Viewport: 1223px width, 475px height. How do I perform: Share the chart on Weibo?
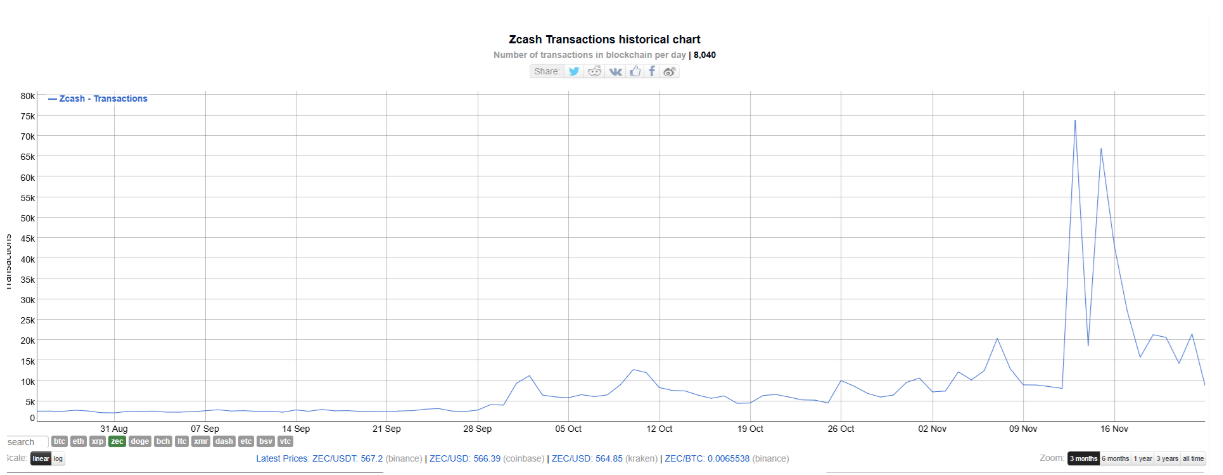[670, 71]
